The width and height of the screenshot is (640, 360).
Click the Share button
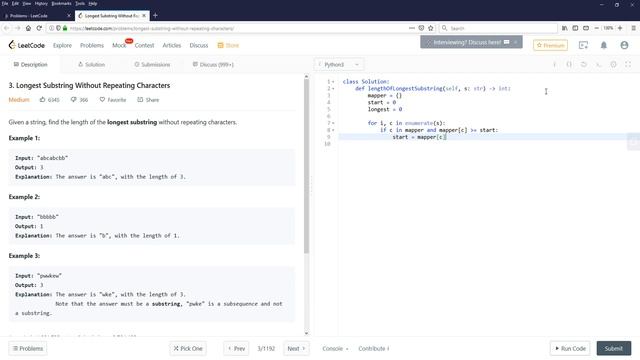tap(148, 100)
